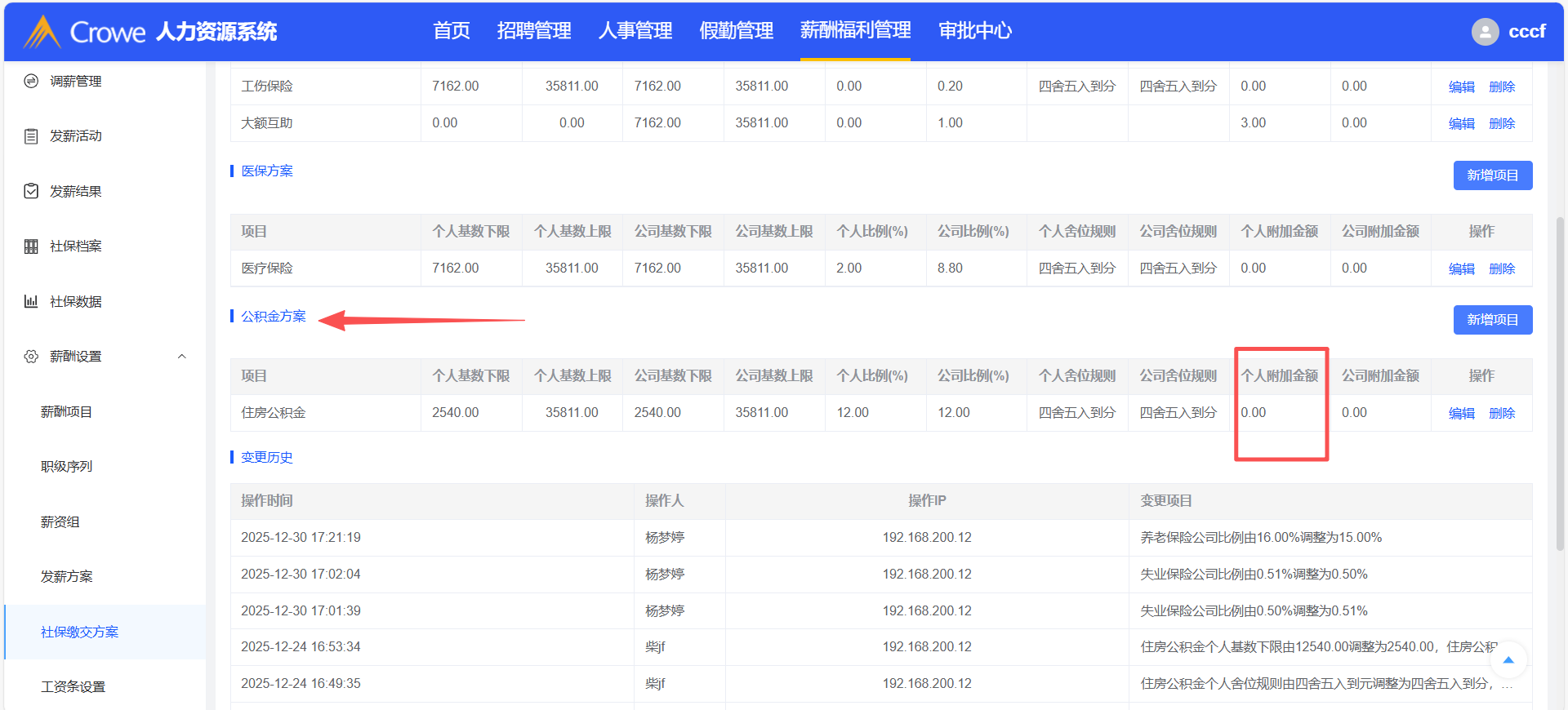Click the 发薪活动 document icon
The width and height of the screenshot is (1568, 710).
click(31, 136)
